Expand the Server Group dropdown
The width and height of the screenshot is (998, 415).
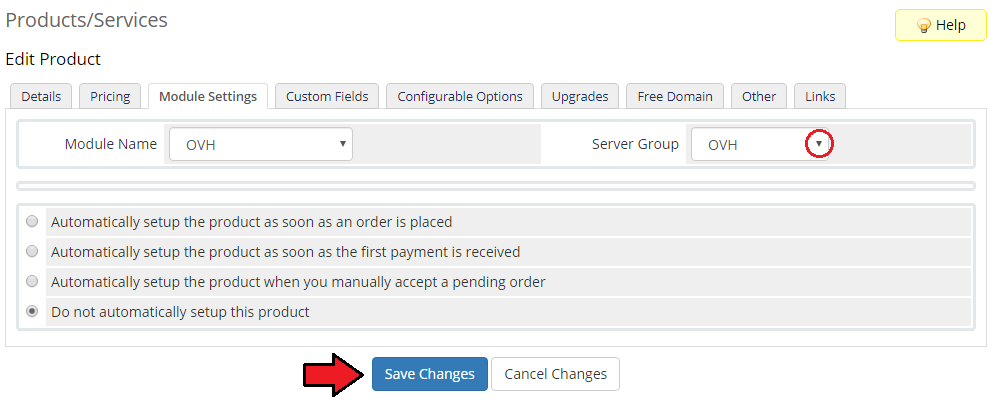(760, 144)
